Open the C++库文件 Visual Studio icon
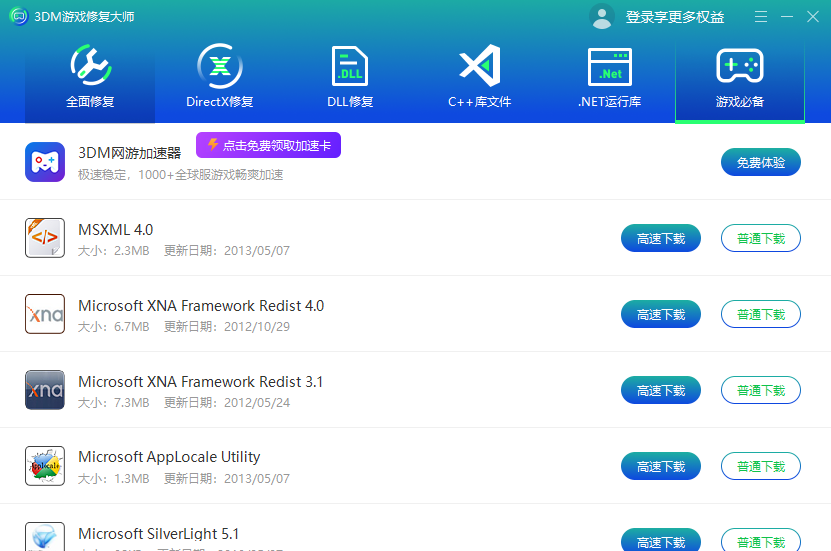 479,66
